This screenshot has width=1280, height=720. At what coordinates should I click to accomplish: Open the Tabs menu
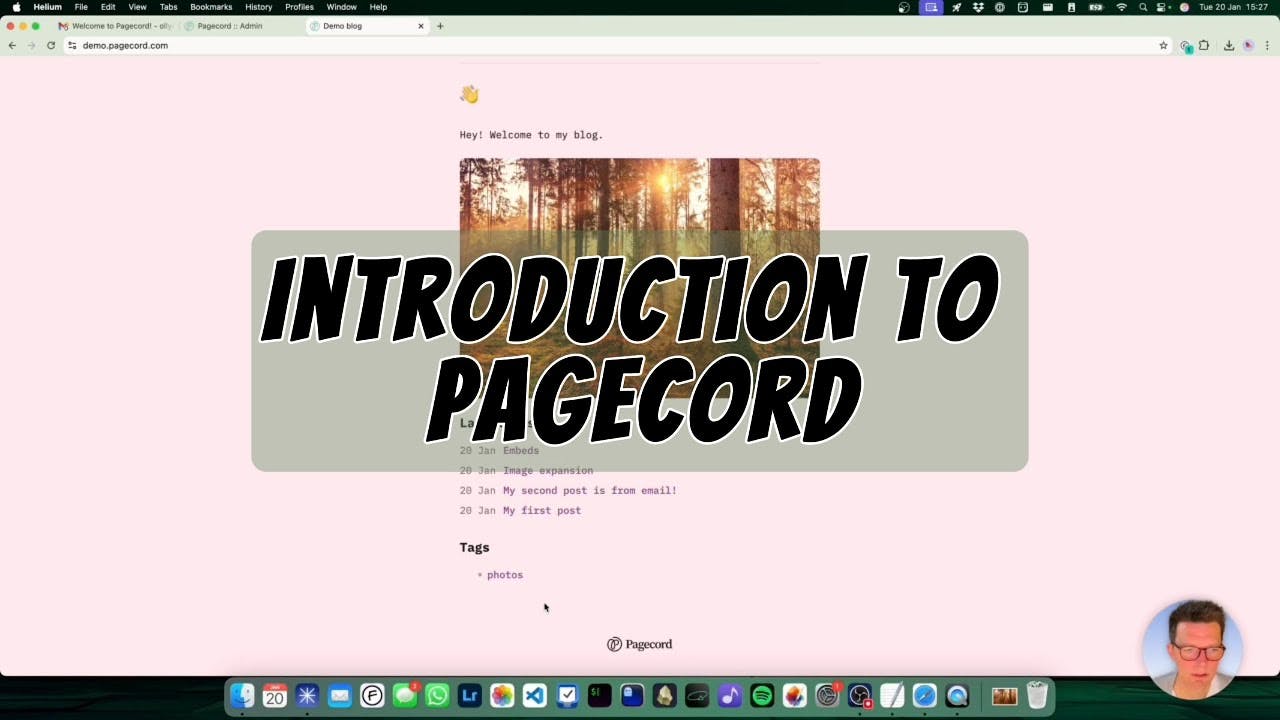[168, 7]
